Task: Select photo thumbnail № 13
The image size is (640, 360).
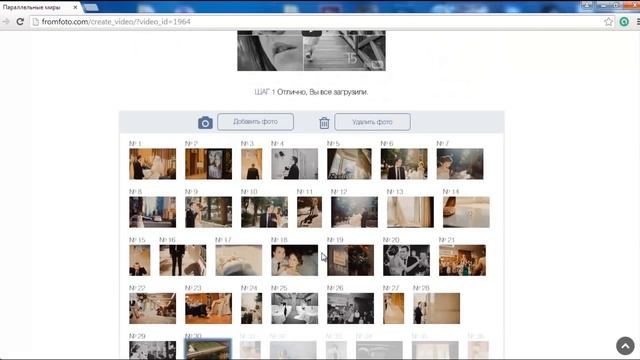Action: click(410, 212)
